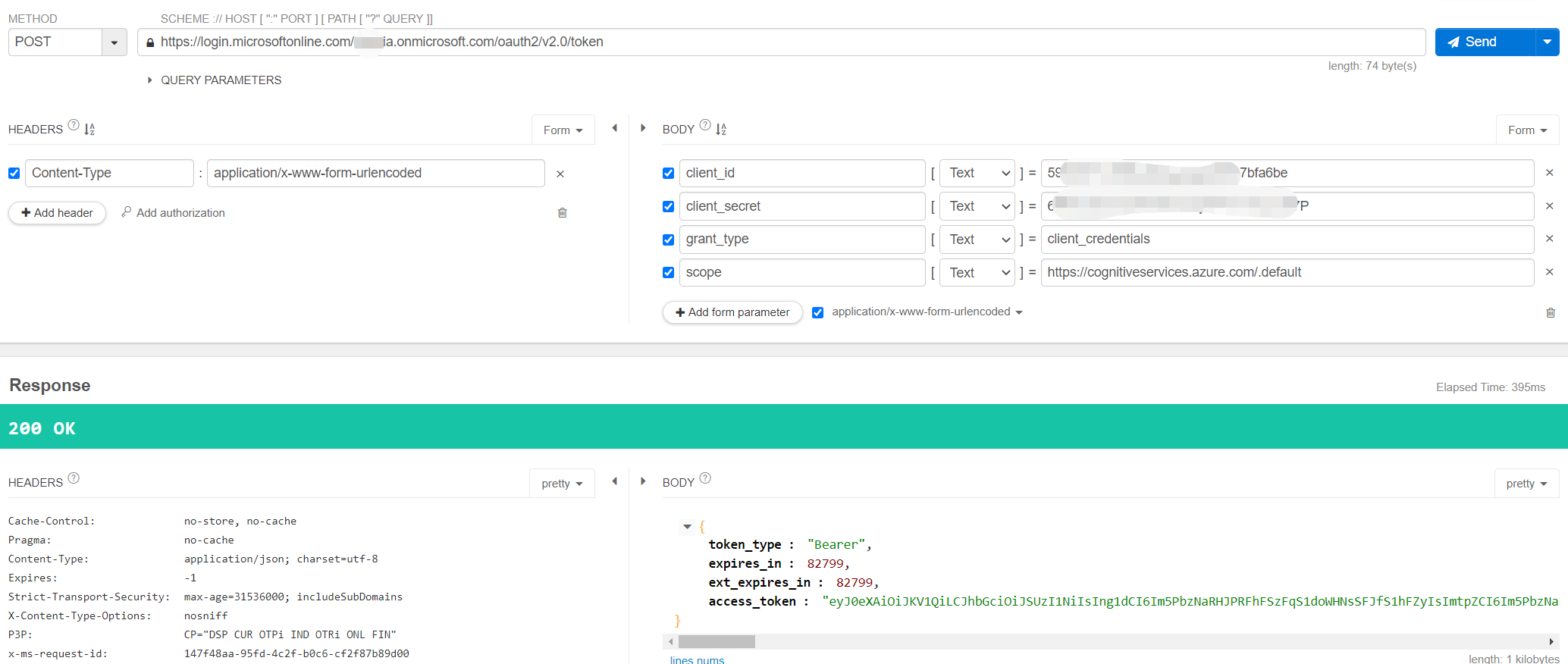Open client_id Text type dropdown
This screenshot has height=664, width=1568.
coord(977,174)
